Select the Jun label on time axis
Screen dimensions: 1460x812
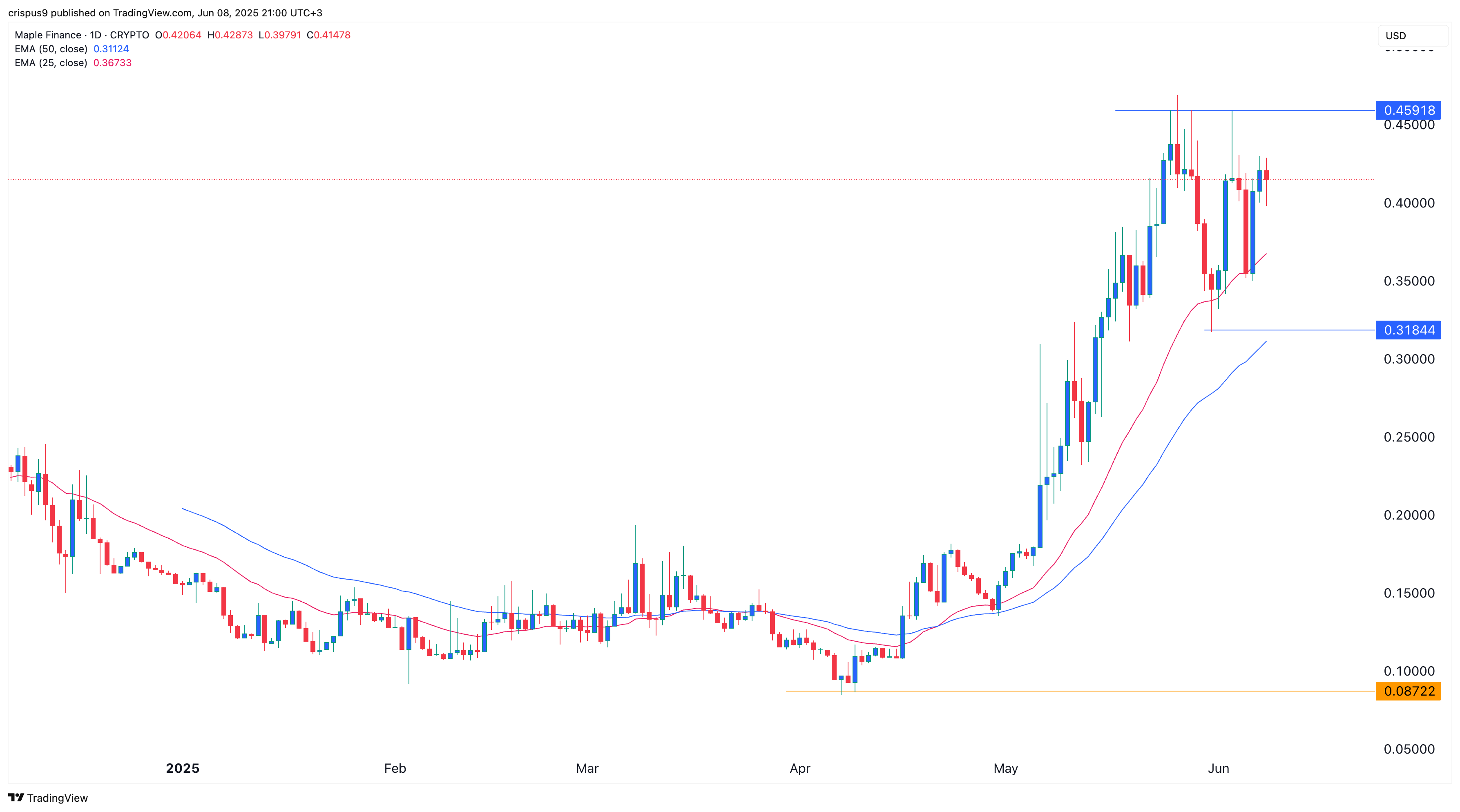coord(1219,768)
